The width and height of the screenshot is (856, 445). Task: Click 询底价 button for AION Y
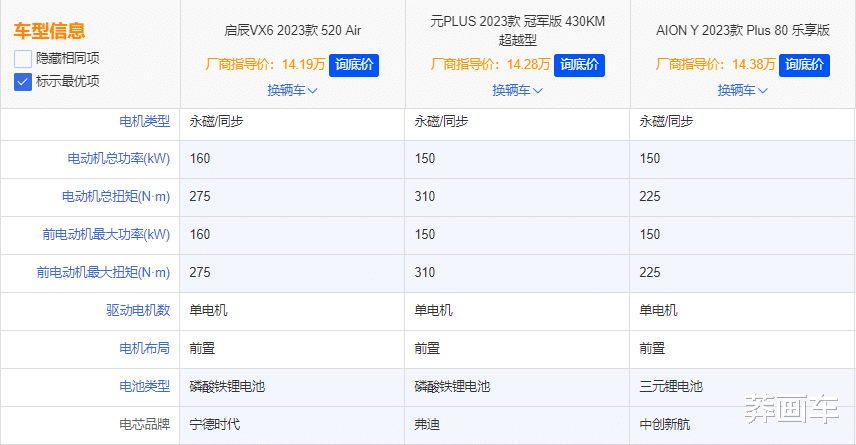[804, 65]
